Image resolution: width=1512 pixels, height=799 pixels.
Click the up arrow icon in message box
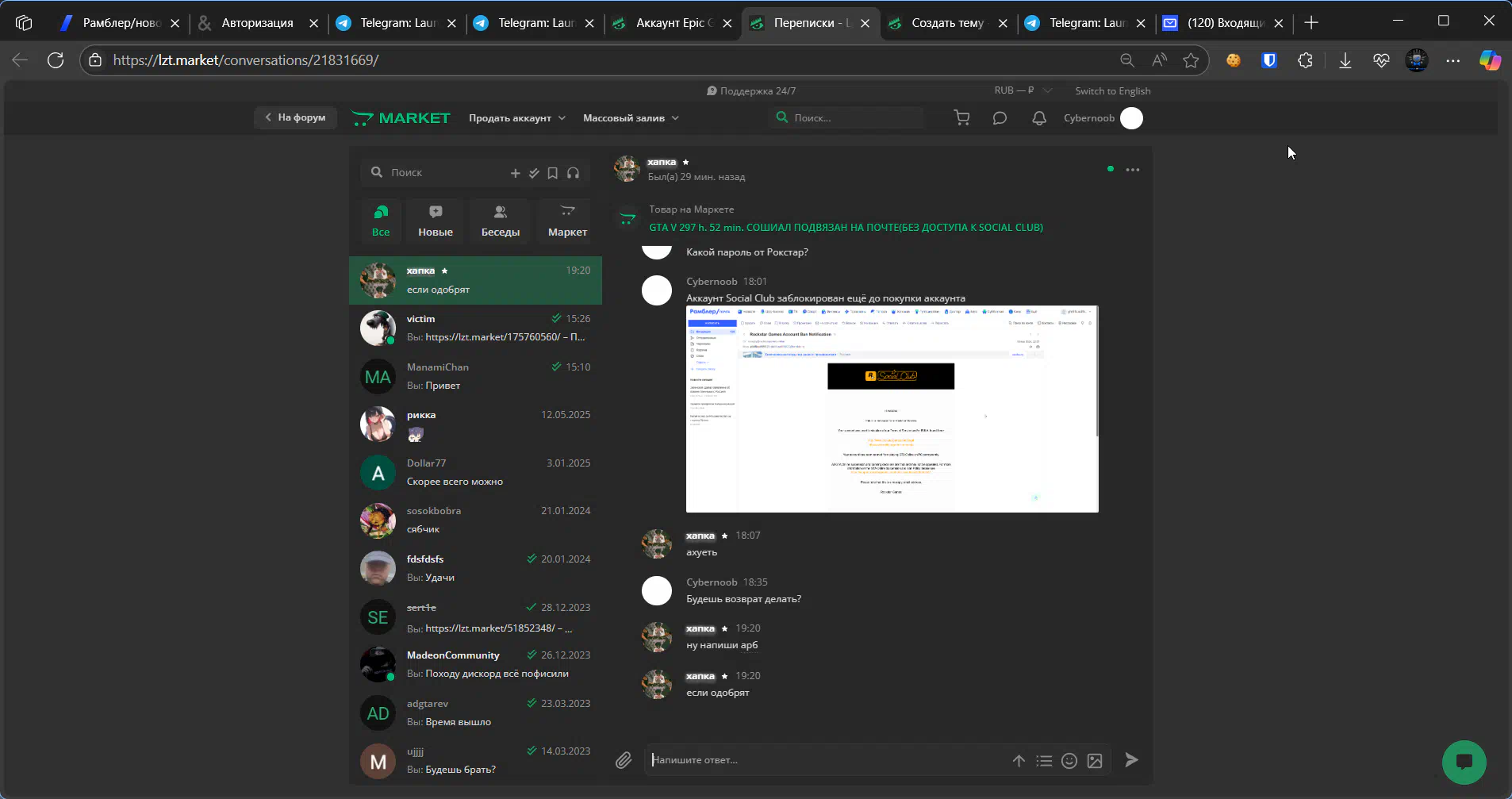1019,761
